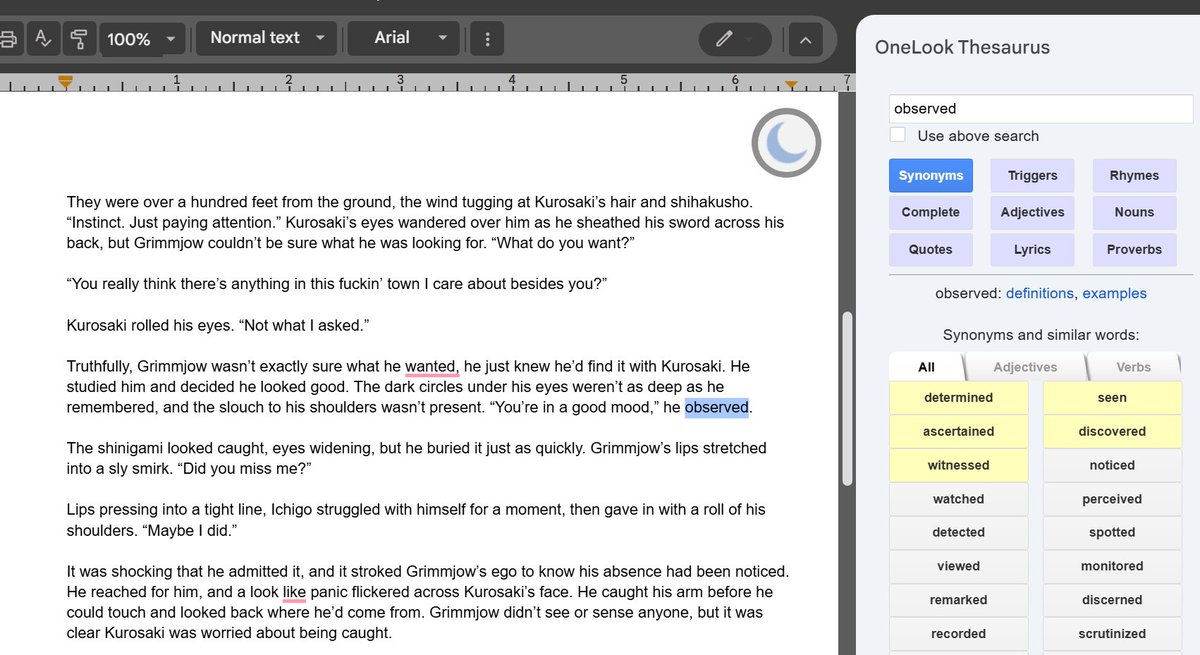Select the Proverbs button
Screen dimensions: 1200x655
coord(1134,250)
